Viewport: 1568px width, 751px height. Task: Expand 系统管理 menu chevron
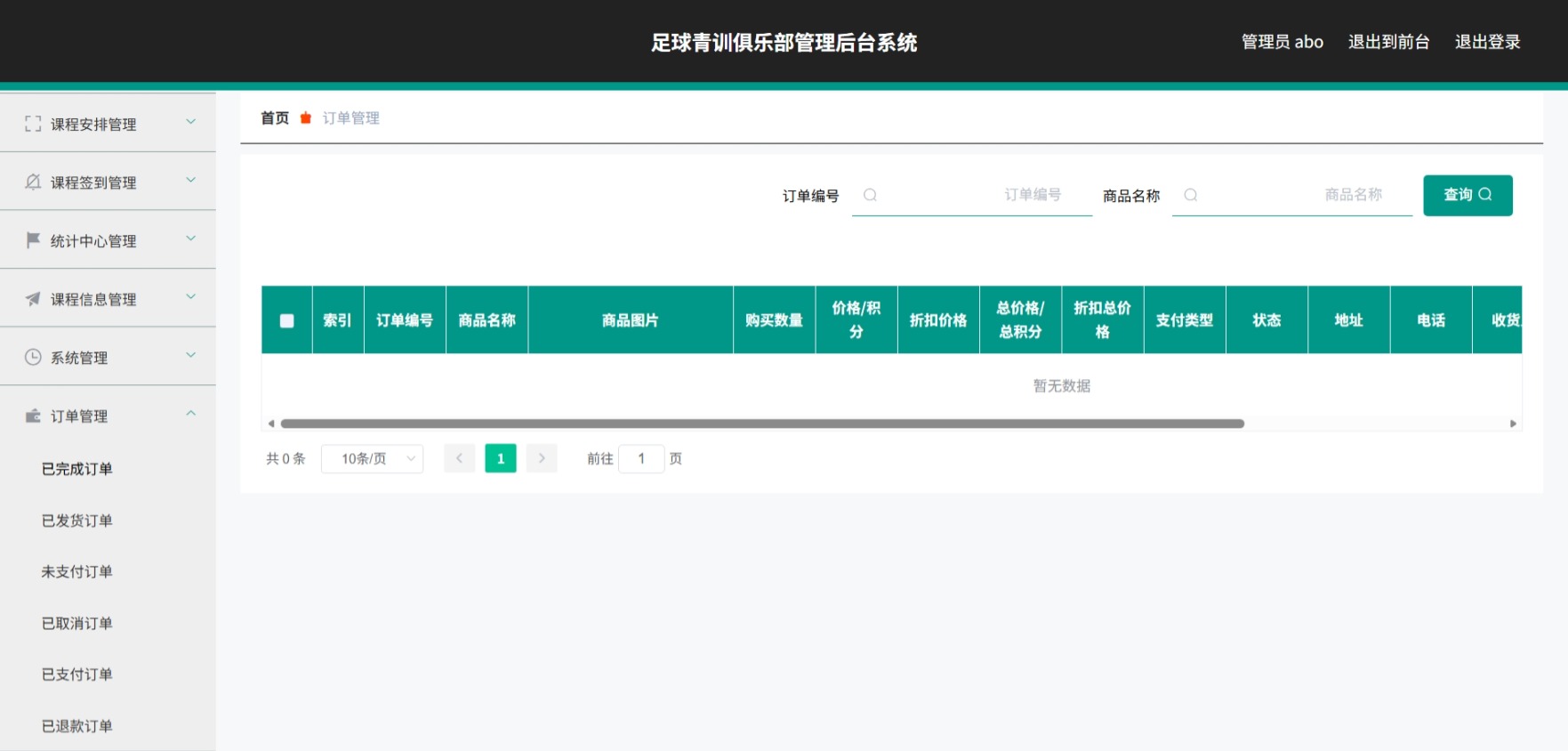[190, 355]
